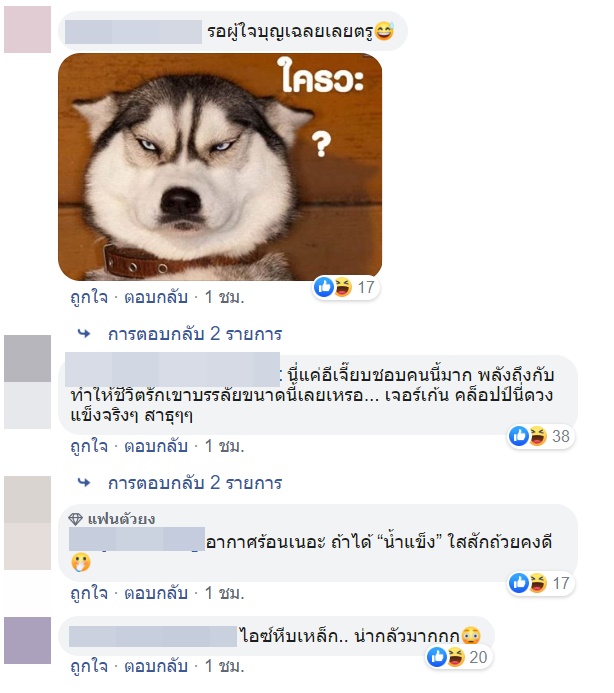Open reactions showing 38 on second comment
The width and height of the screenshot is (614, 693).
coord(541,437)
